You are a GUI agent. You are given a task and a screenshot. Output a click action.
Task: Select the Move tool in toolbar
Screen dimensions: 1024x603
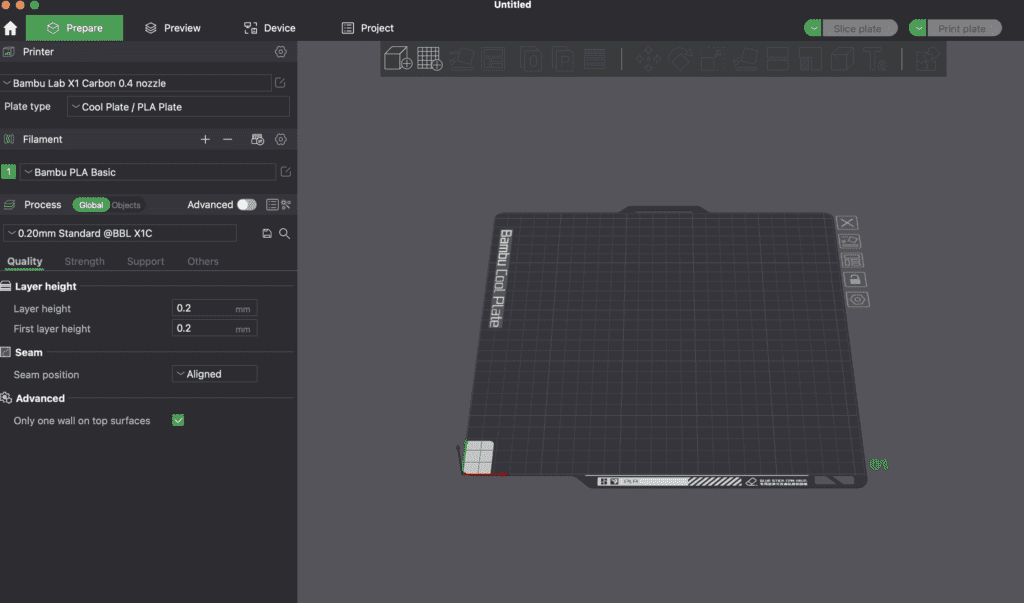pyautogui.click(x=648, y=59)
